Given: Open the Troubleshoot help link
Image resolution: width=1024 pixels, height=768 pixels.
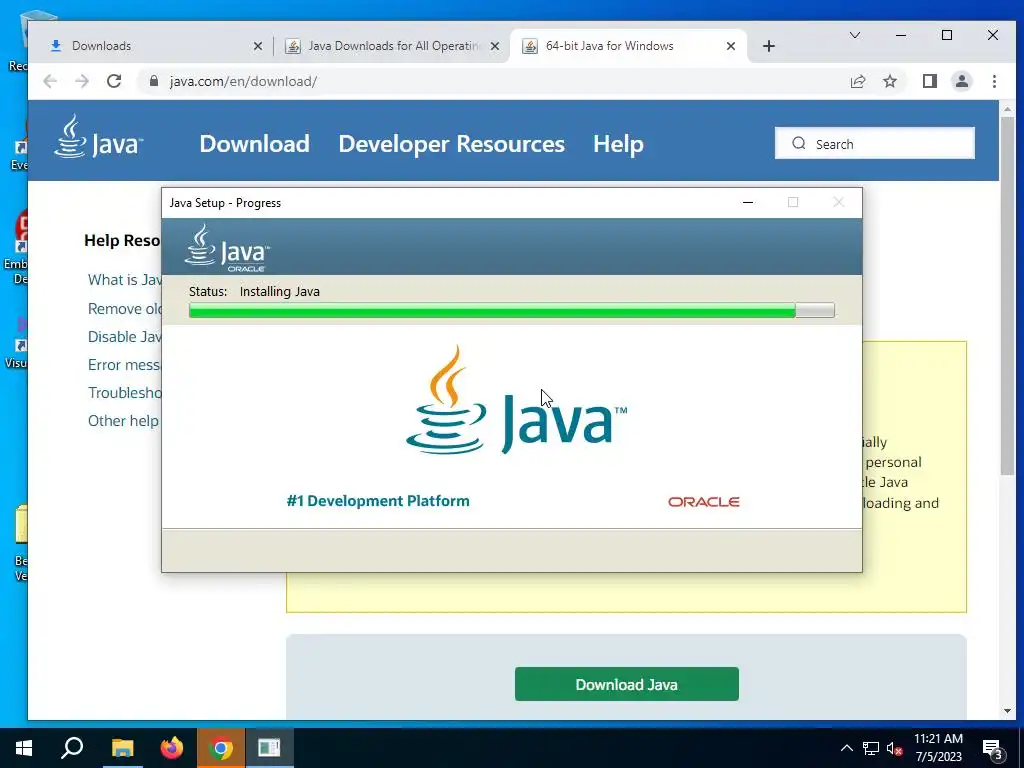Looking at the screenshot, I should point(125,393).
